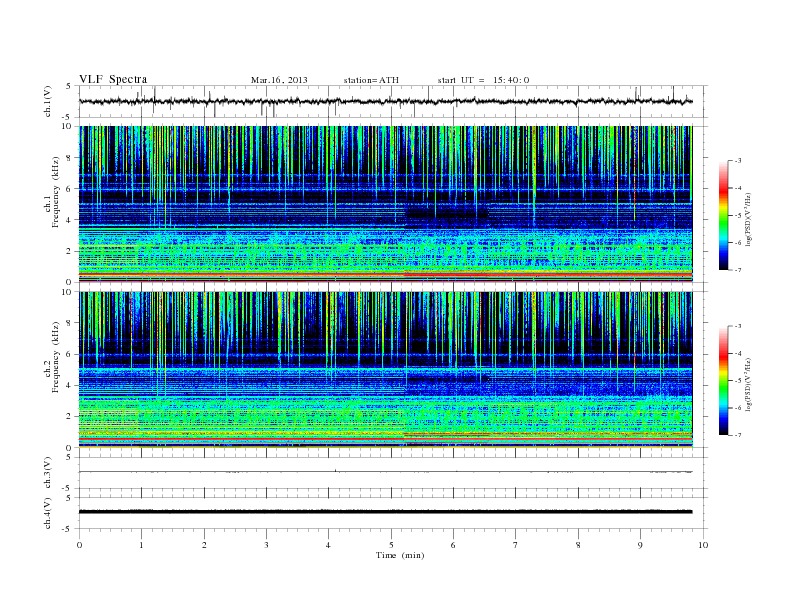This screenshot has height=612, width=792.
Task: Click the thick ch.4 voltage trace panel
Action: tap(393, 513)
